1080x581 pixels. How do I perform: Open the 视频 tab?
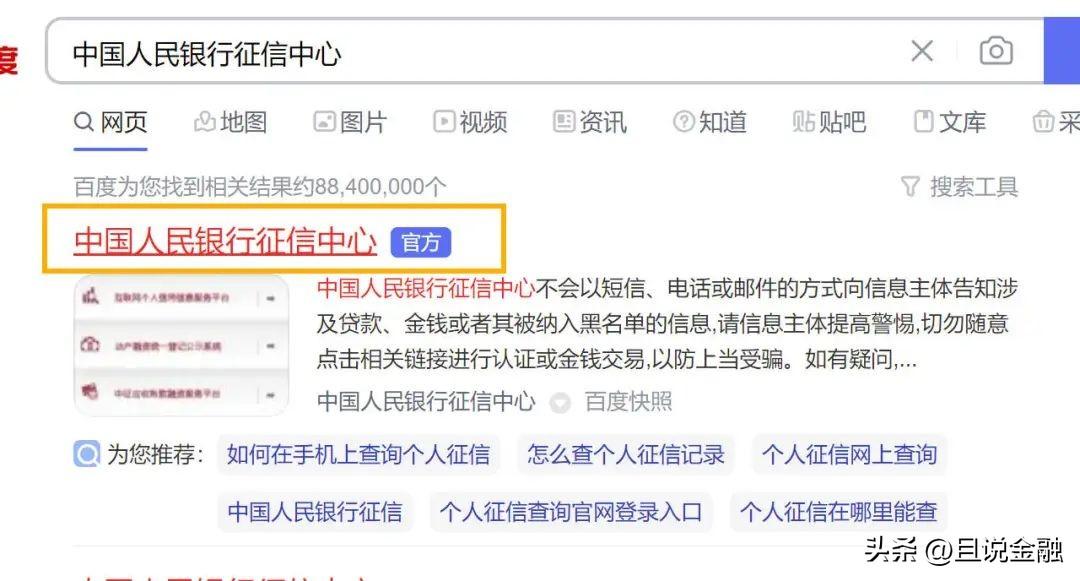pos(470,123)
